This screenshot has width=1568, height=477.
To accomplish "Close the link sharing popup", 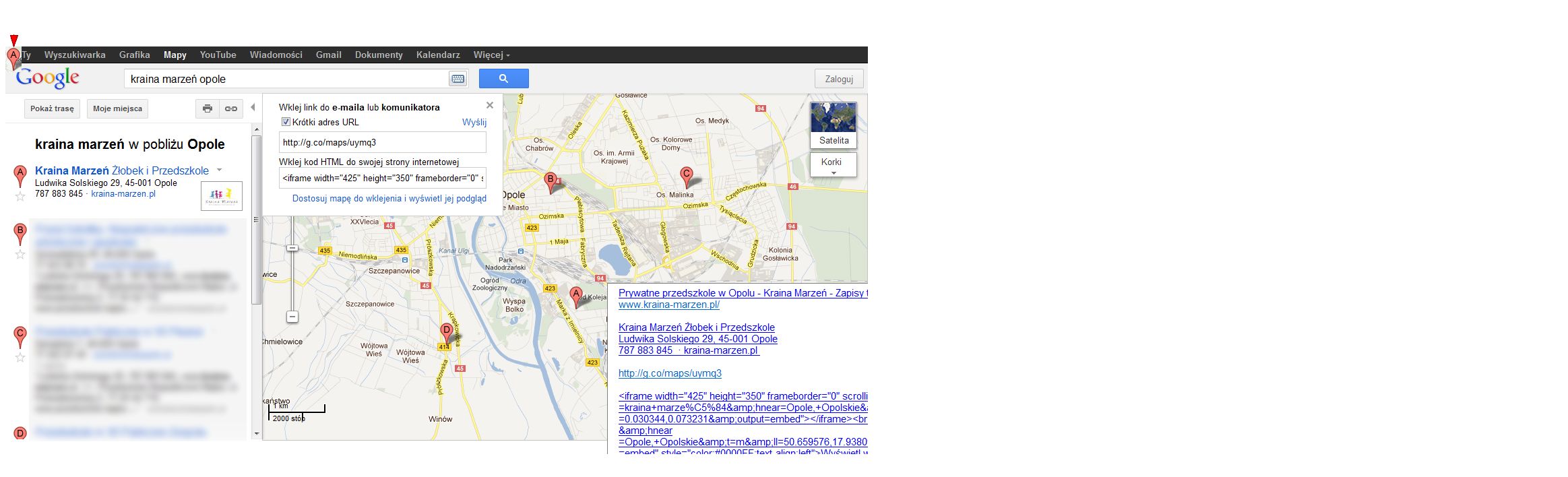I will click(x=490, y=105).
